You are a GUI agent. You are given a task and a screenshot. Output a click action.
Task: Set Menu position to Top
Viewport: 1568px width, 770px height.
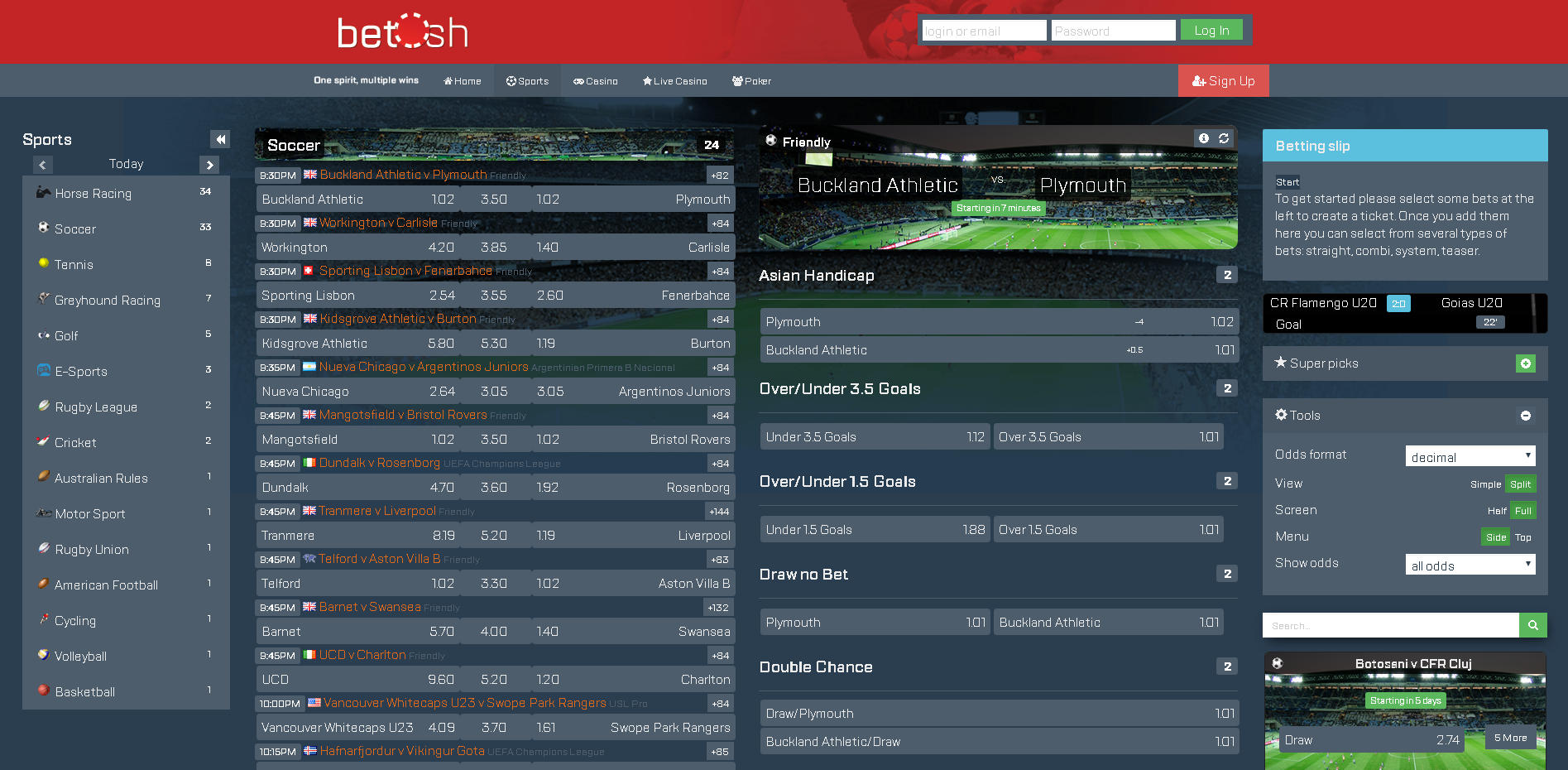[1522, 537]
